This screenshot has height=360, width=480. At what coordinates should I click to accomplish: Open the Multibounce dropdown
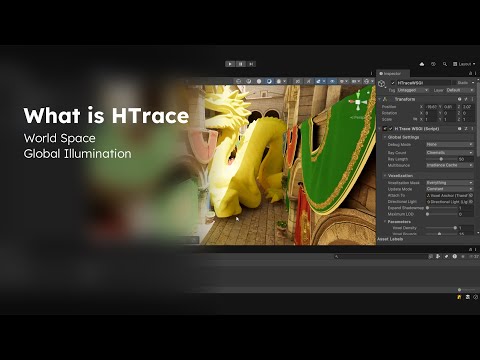(450, 165)
